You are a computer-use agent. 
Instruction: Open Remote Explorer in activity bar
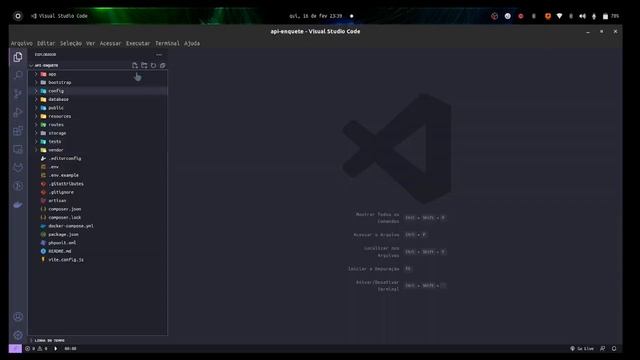point(18,149)
